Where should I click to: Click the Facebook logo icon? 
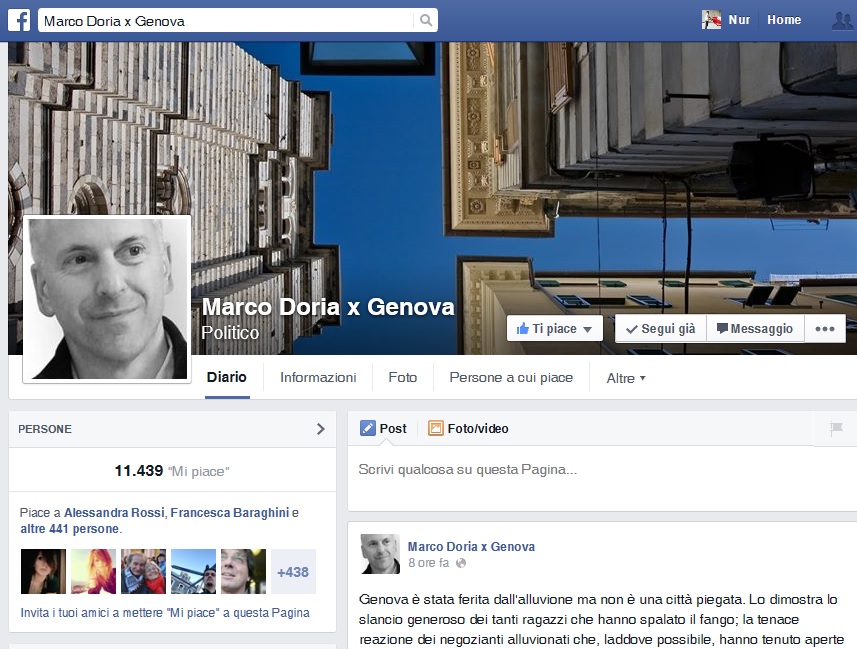point(19,21)
